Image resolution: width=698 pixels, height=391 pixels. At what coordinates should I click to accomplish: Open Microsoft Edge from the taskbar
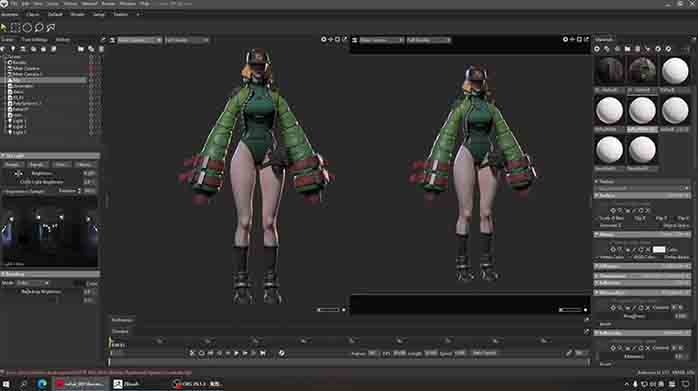[42, 383]
